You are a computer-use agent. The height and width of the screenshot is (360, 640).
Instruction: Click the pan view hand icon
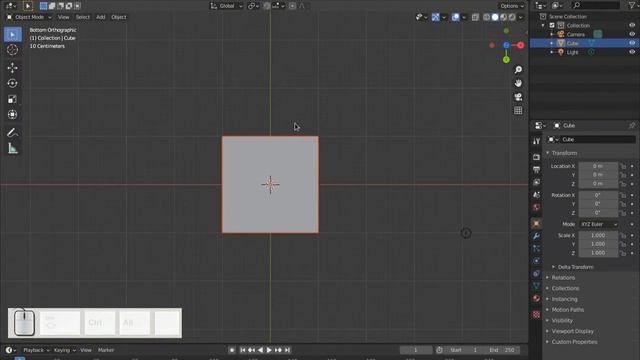click(x=518, y=83)
